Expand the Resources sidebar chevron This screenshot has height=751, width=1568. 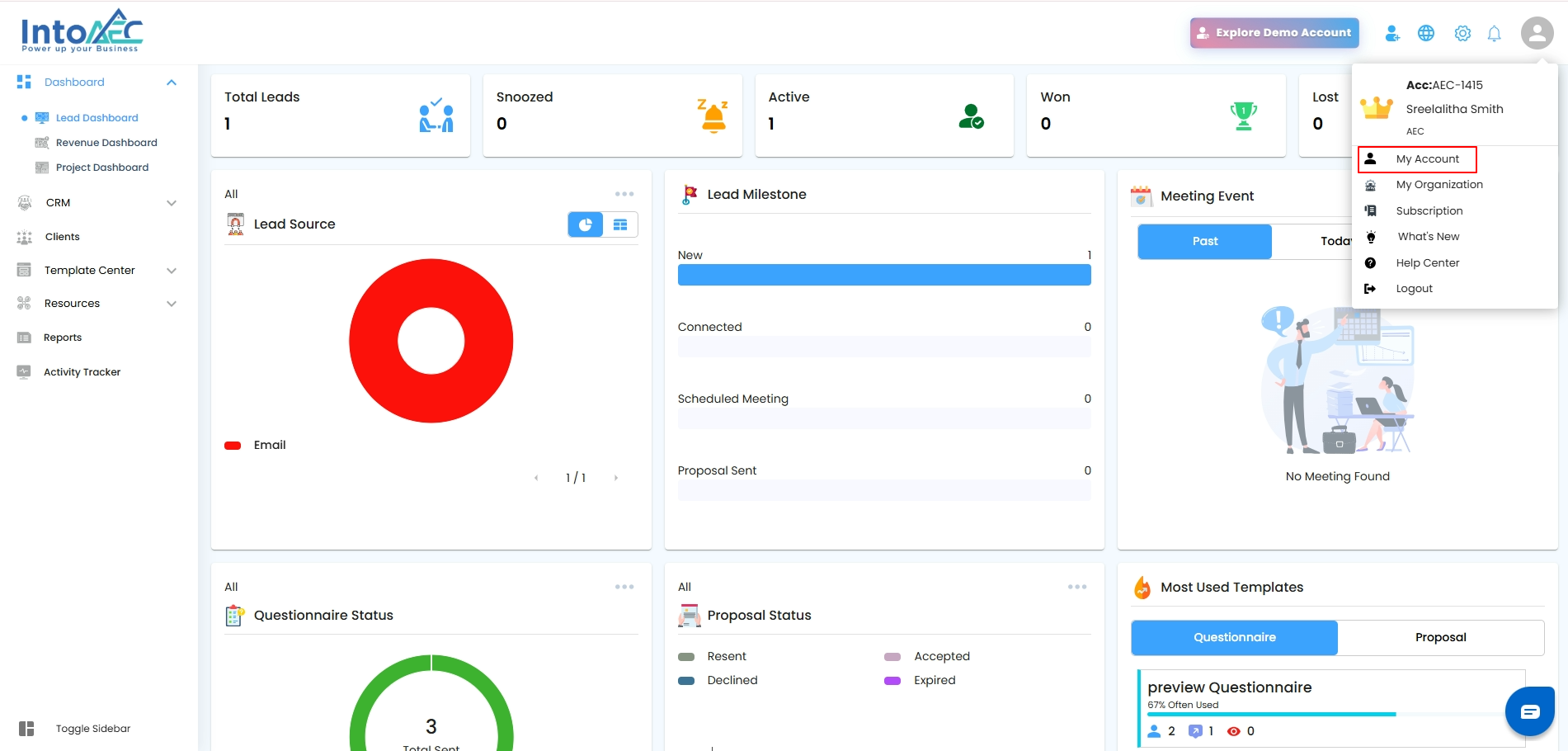[x=172, y=304]
